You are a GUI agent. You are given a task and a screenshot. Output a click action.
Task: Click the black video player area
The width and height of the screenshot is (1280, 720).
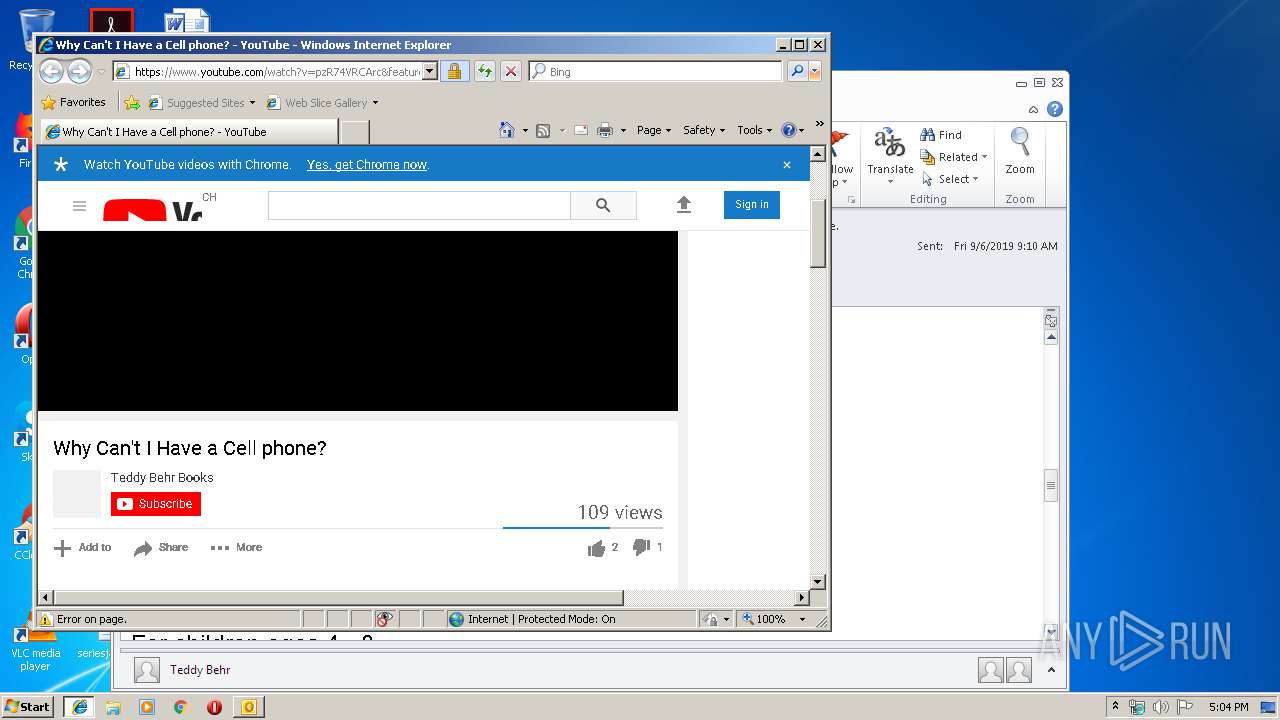[358, 321]
